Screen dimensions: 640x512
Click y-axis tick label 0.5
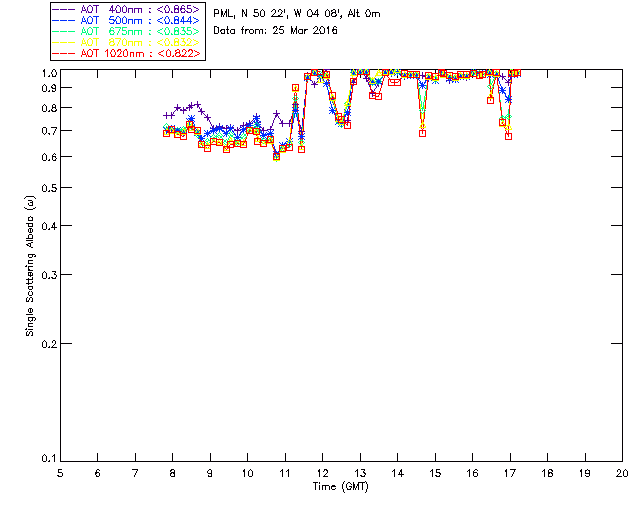49,188
